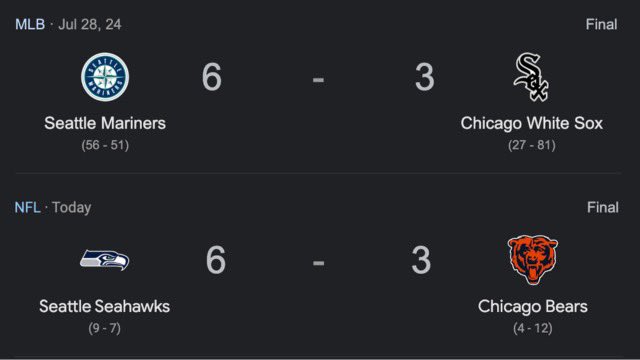
Task: Open the MLB league link
Action: pos(30,24)
